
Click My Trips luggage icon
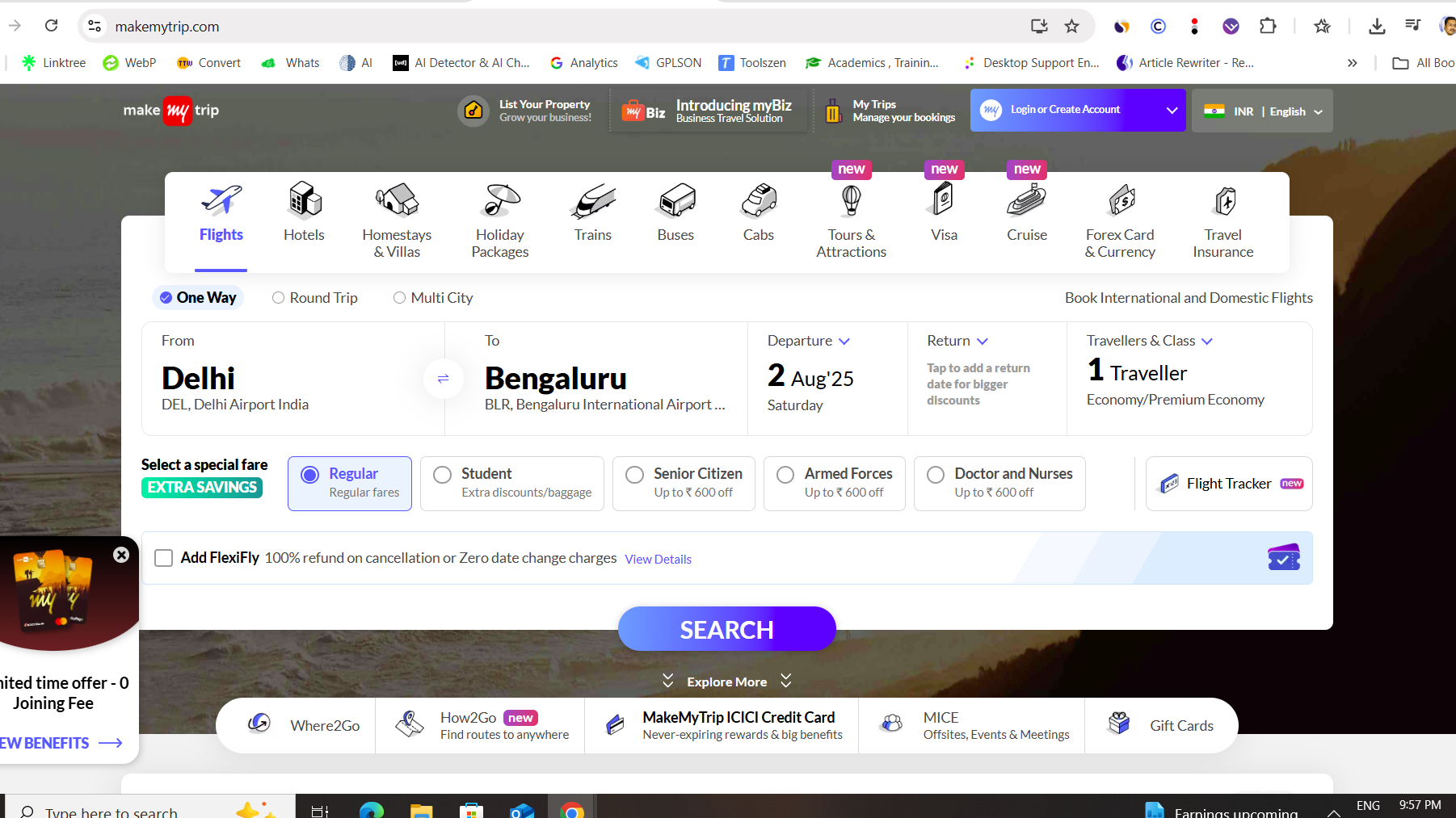(x=833, y=111)
